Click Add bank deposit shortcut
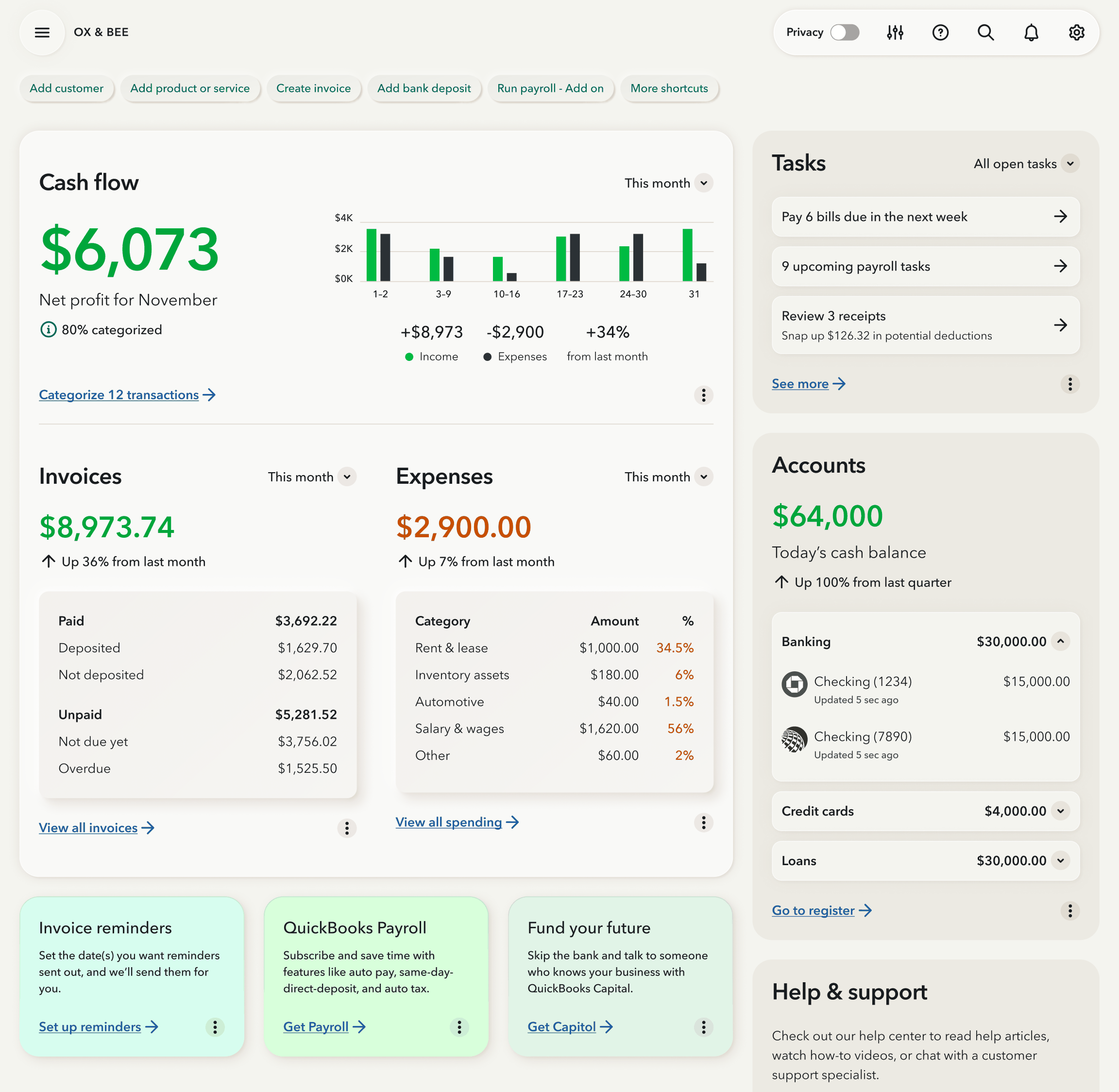 pos(424,88)
